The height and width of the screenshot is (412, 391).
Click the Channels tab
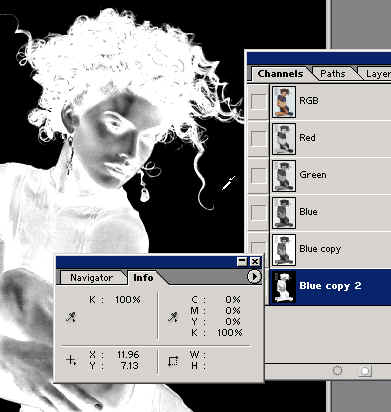[280, 74]
